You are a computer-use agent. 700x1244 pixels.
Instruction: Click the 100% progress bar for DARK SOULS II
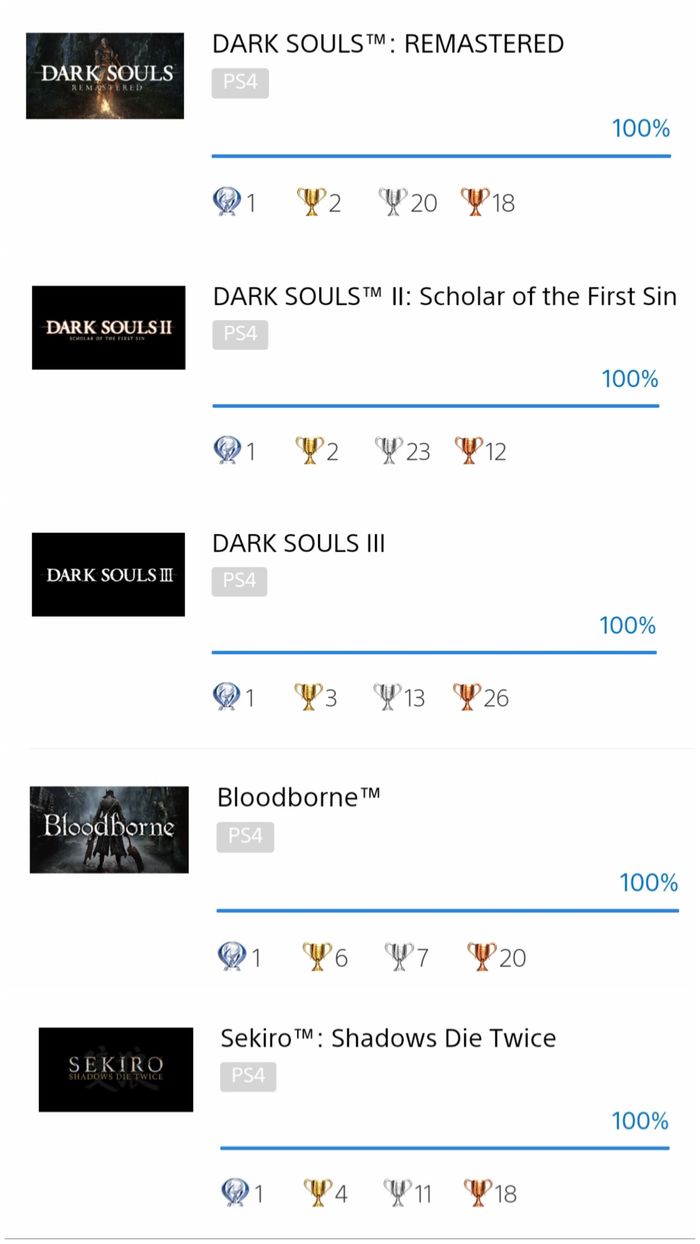click(x=437, y=404)
